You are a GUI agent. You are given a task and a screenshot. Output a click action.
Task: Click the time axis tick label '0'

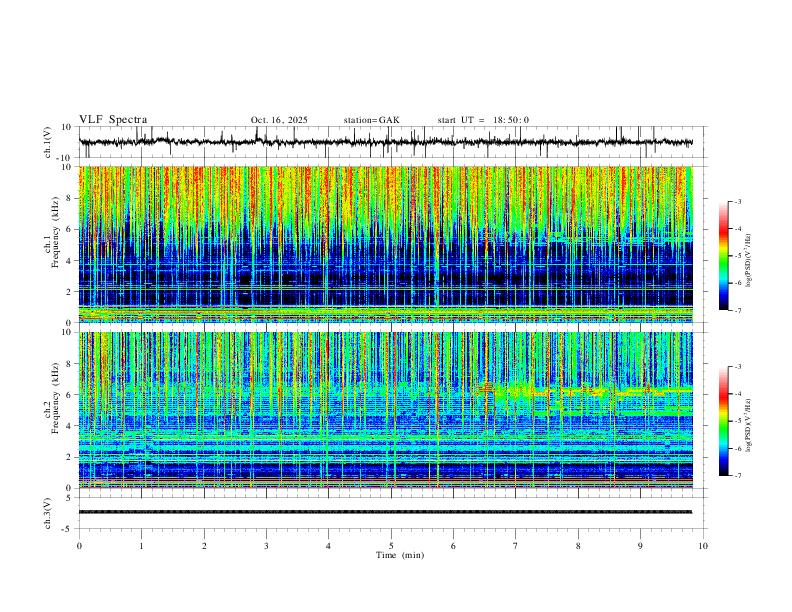click(79, 546)
